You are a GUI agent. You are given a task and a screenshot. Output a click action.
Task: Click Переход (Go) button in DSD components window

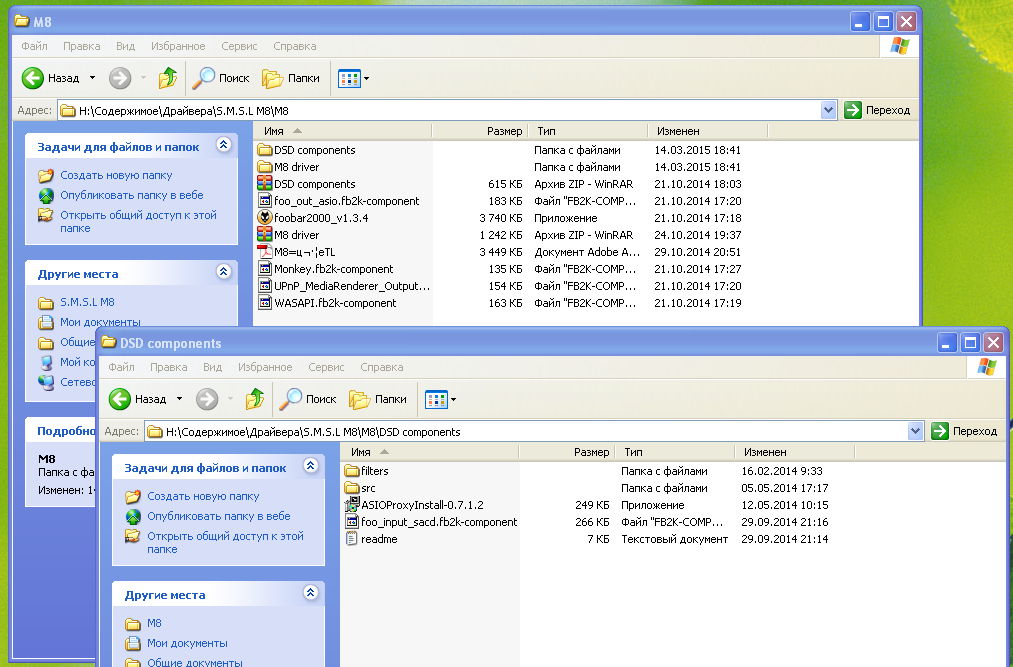965,431
